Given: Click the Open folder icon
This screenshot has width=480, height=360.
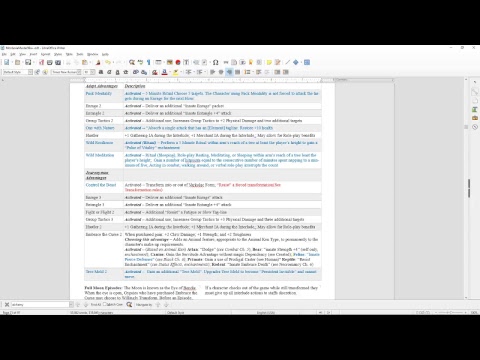Looking at the screenshot, I should [x=17, y=62].
